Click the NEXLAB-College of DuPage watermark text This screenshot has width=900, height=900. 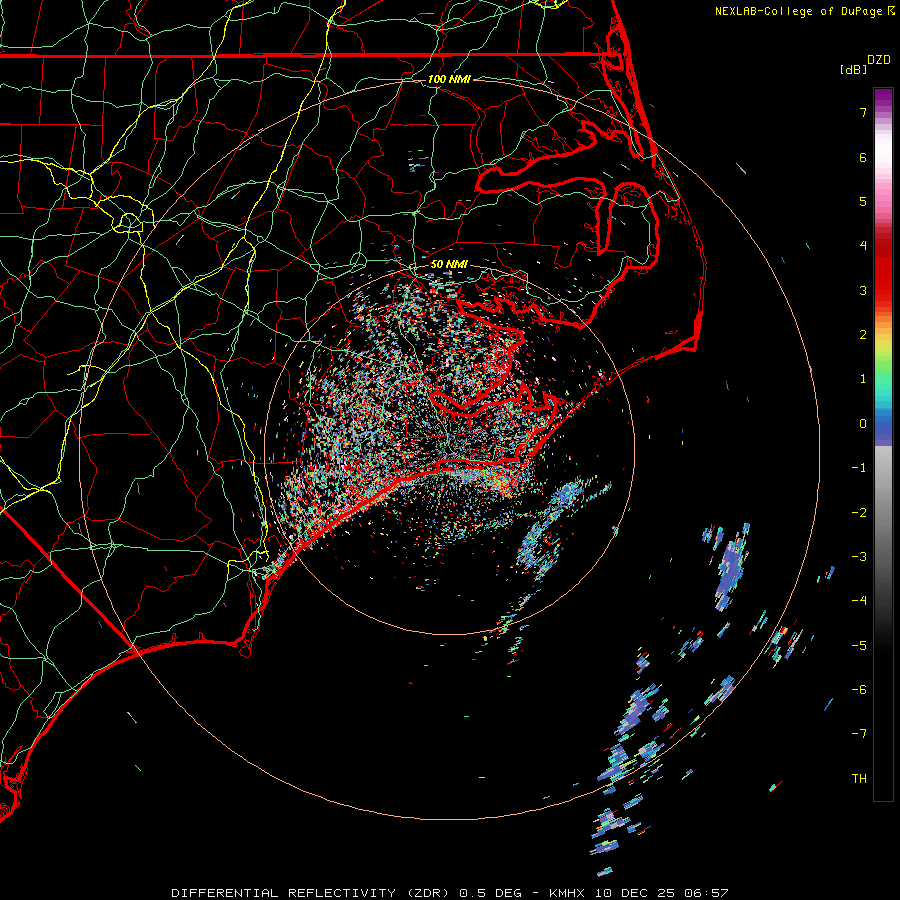coord(805,11)
